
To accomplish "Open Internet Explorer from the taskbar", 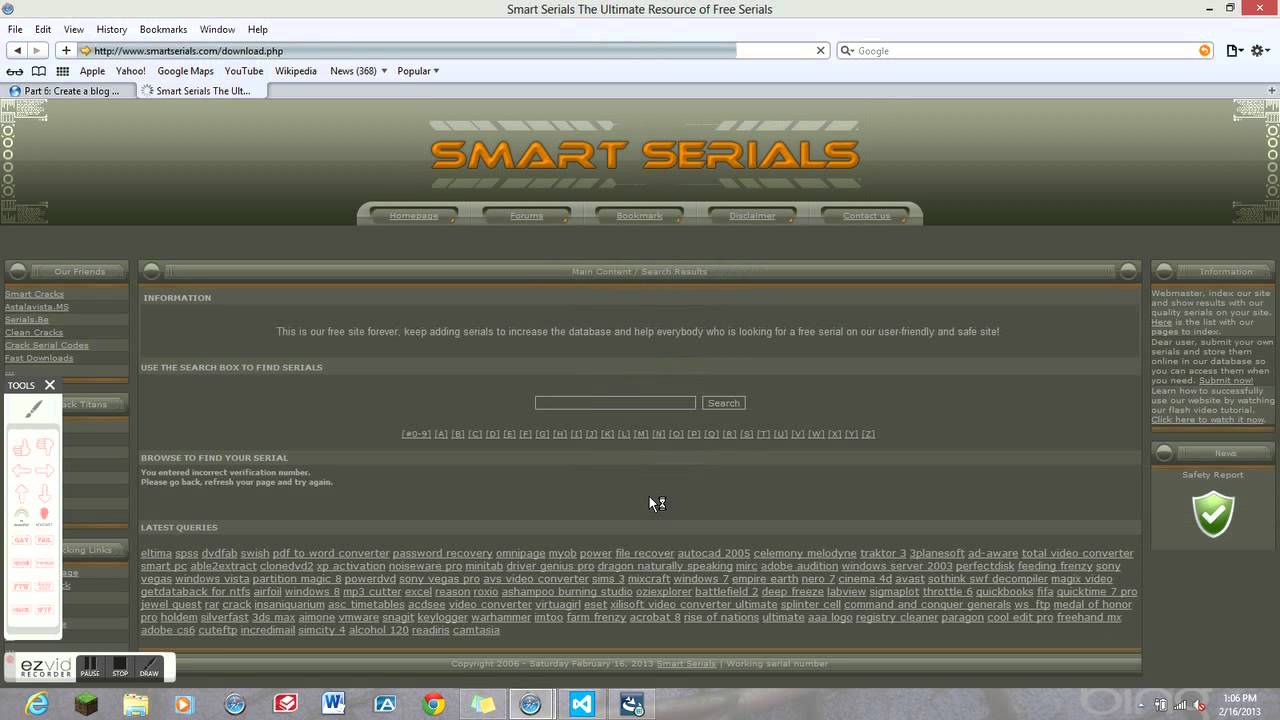I will 37,704.
